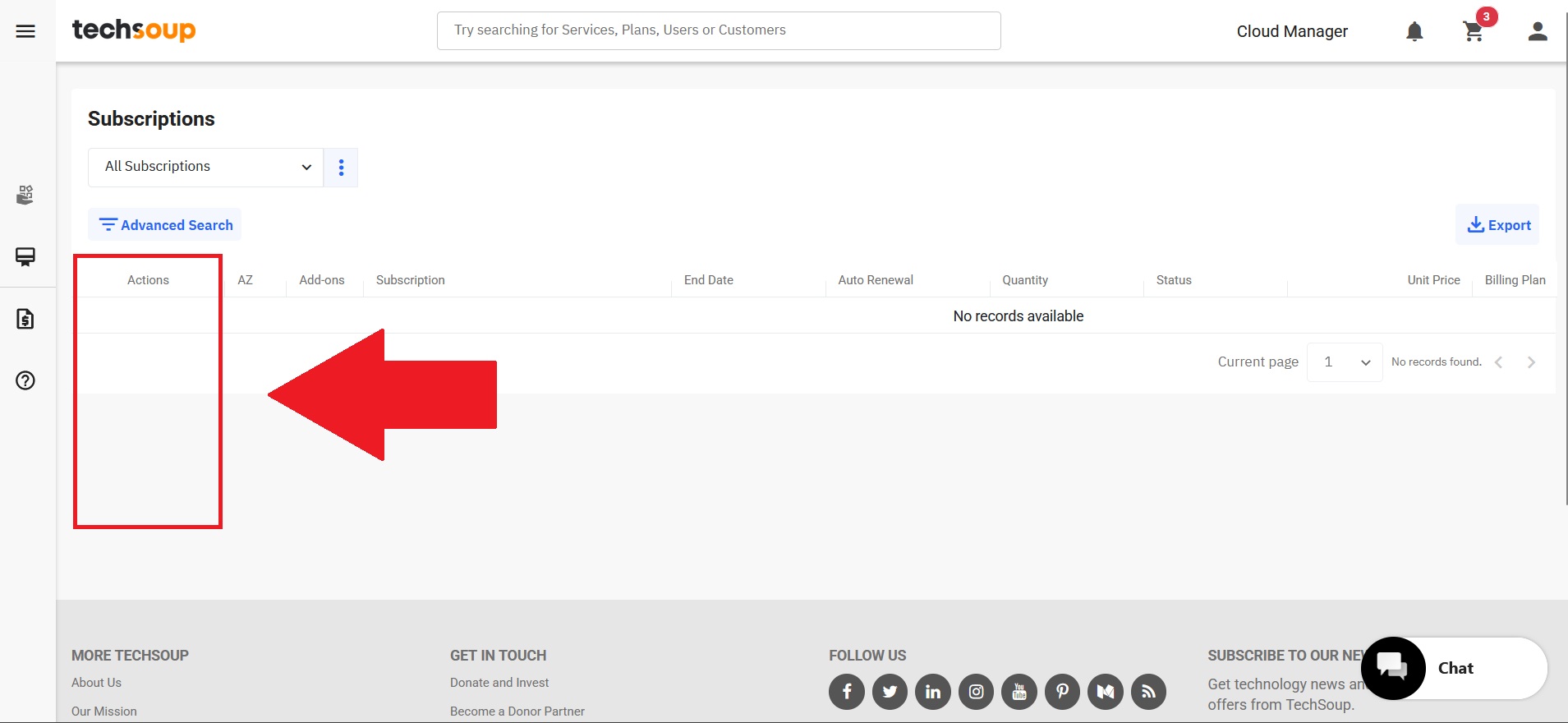Screen dimensions: 1568x723
Task: Open the About Us footer link
Action: click(96, 683)
